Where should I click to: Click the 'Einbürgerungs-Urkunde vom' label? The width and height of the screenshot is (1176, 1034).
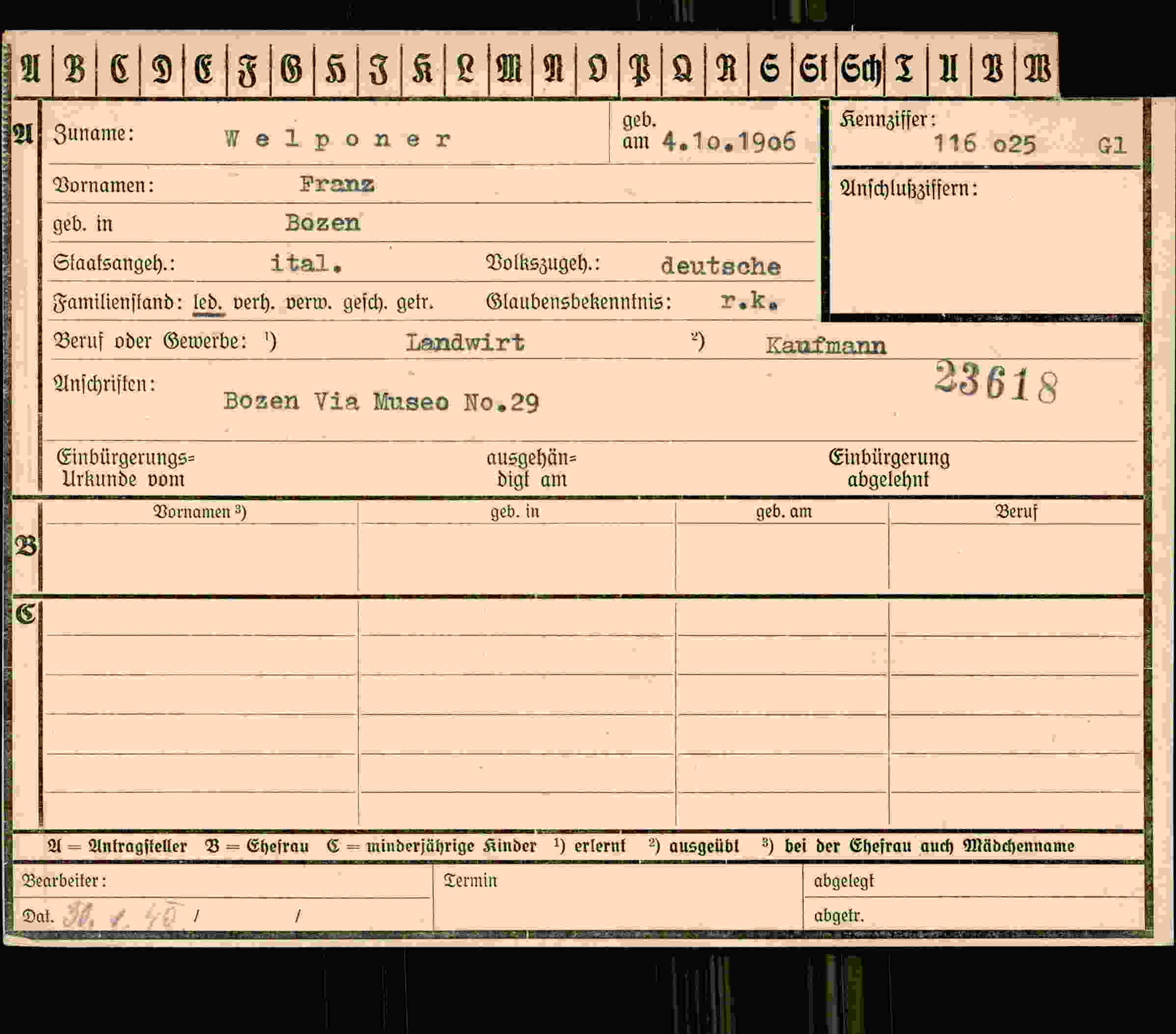[x=126, y=468]
